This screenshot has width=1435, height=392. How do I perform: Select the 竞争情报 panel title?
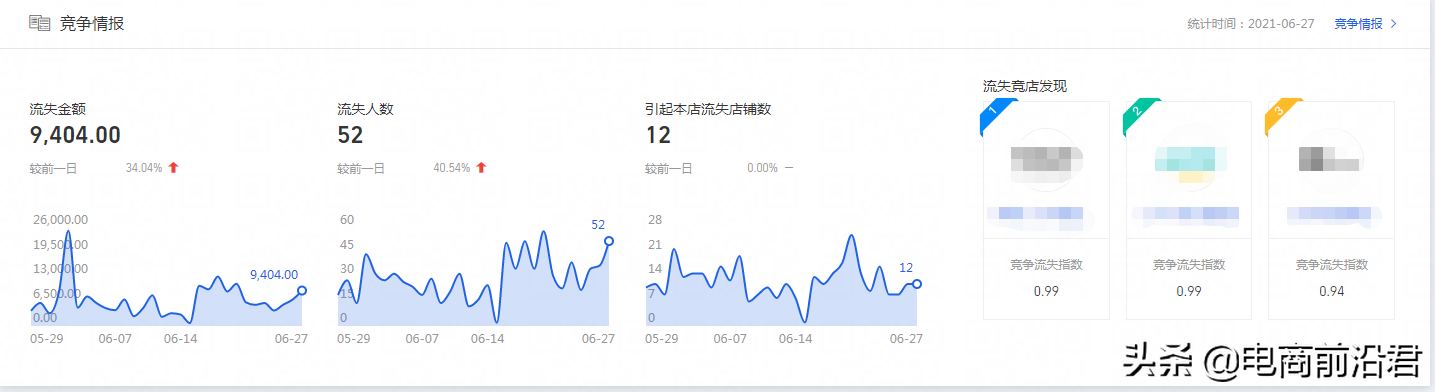tap(92, 23)
